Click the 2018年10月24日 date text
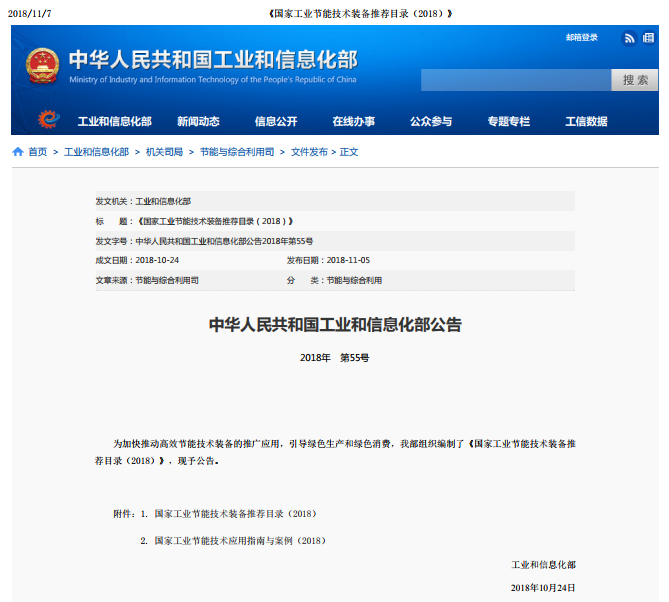The height and width of the screenshot is (602, 669). 543,588
